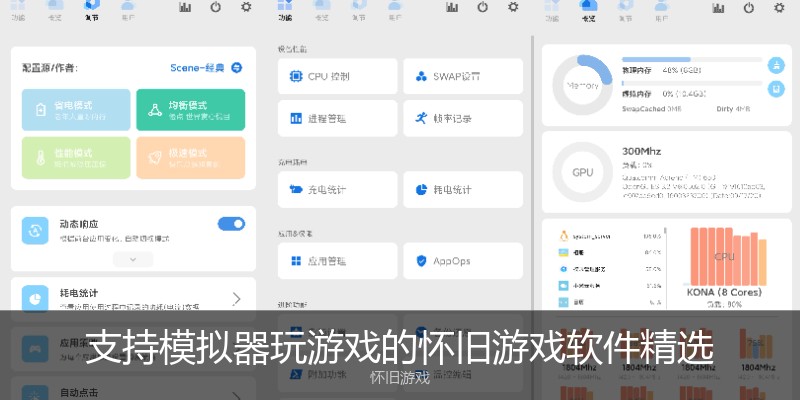Open the 账户 tab in the left panel
The height and width of the screenshot is (400, 800).
(128, 10)
